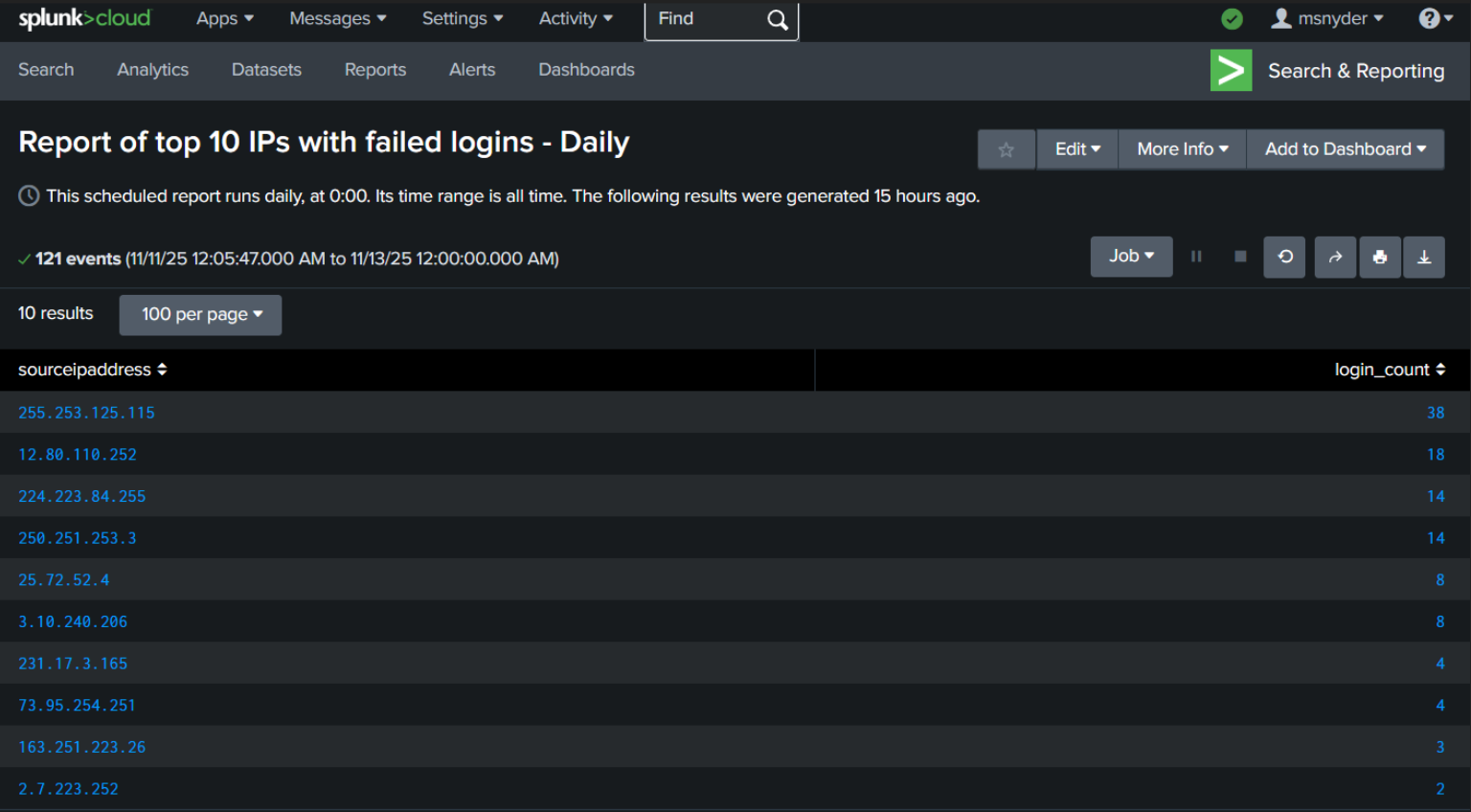Viewport: 1471px width, 812px height.
Task: Click the pause job icon
Action: coord(1196,257)
